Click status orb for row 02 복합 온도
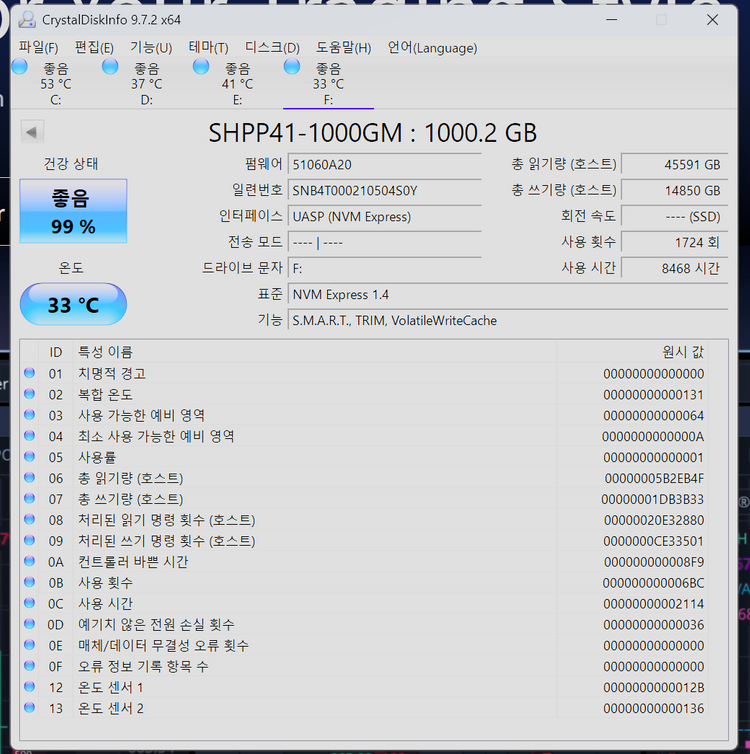This screenshot has width=750, height=754. 29,394
